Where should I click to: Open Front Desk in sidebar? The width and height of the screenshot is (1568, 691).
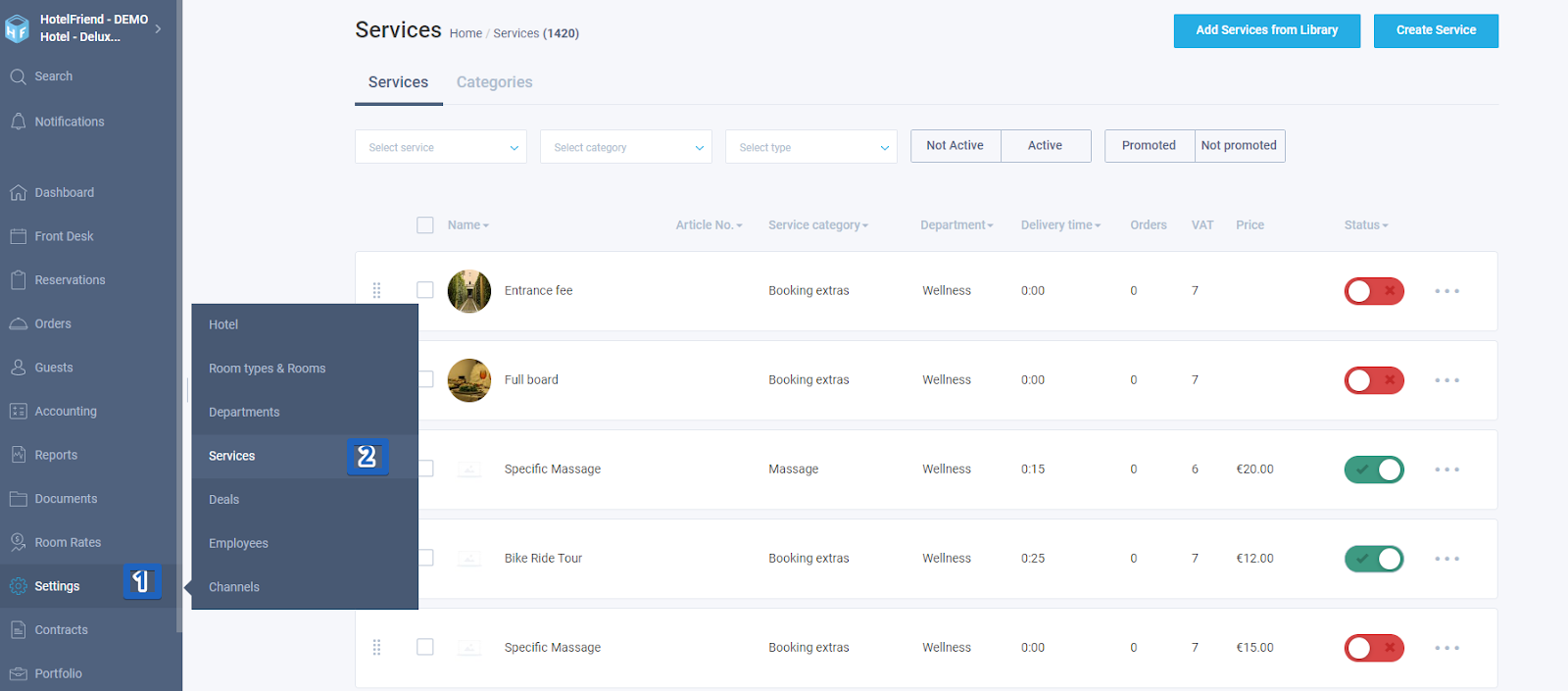click(x=64, y=236)
